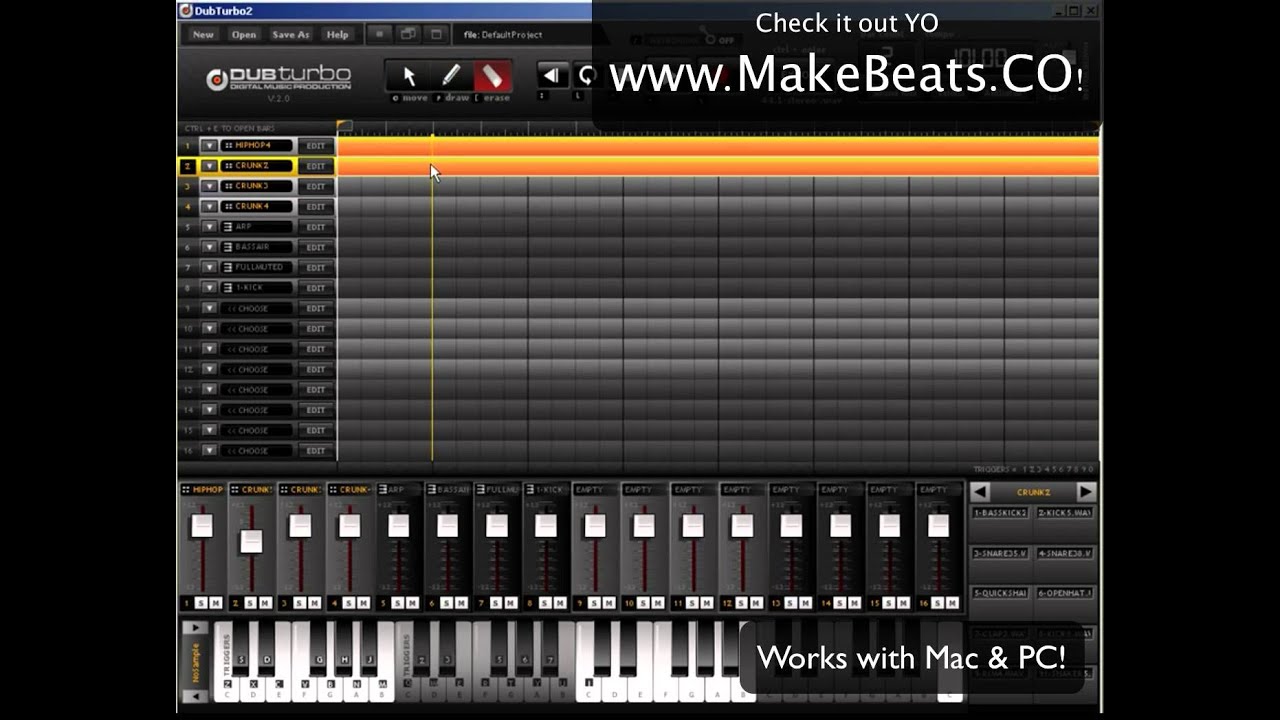Expand dropdown arrow on track 6 BASSAIR
This screenshot has height=720, width=1280.
(209, 247)
